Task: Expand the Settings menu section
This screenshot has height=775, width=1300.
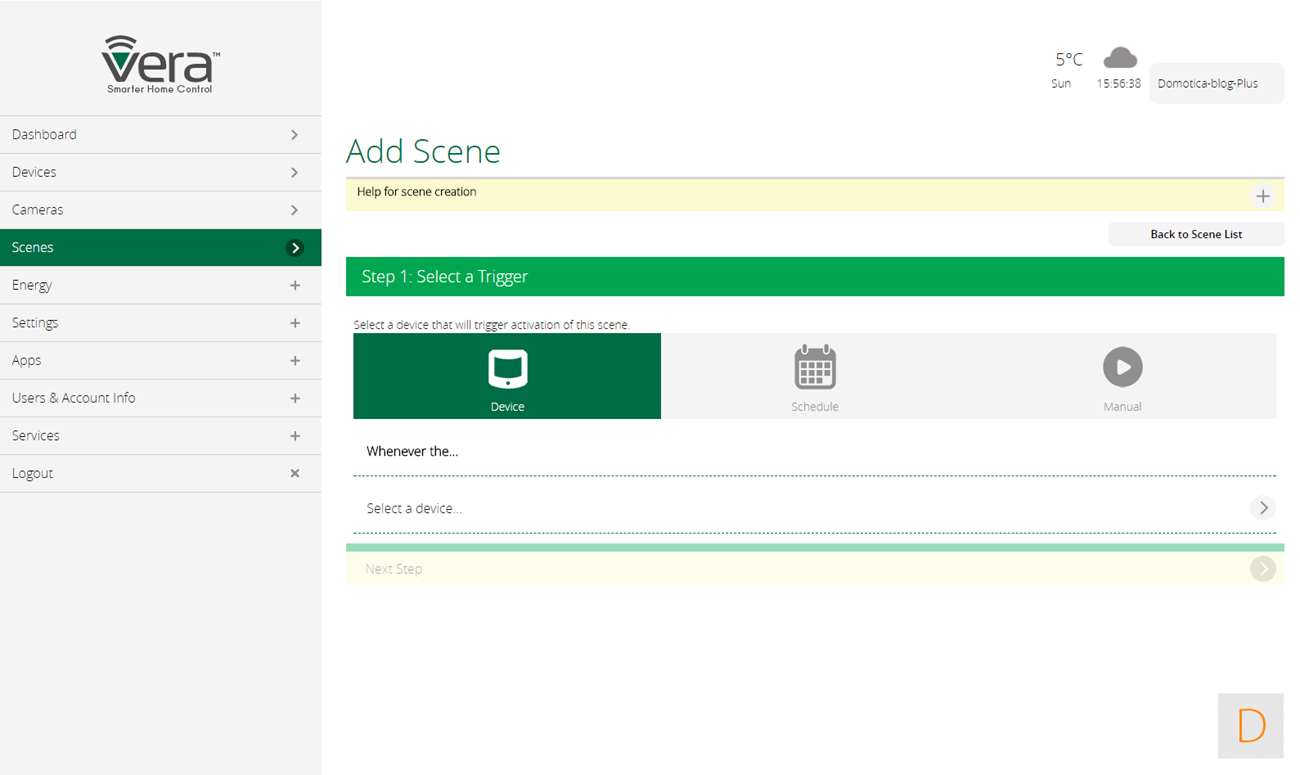Action: [294, 323]
